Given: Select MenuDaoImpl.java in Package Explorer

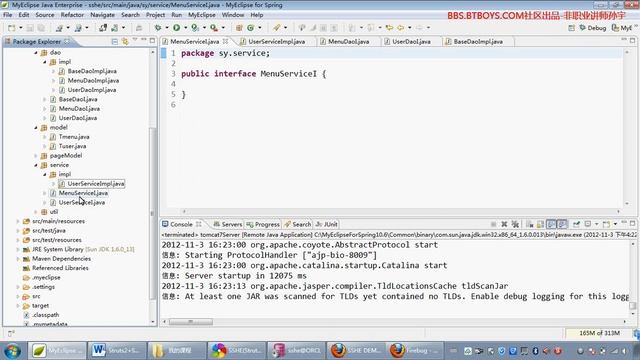Looking at the screenshot, I should (x=93, y=80).
